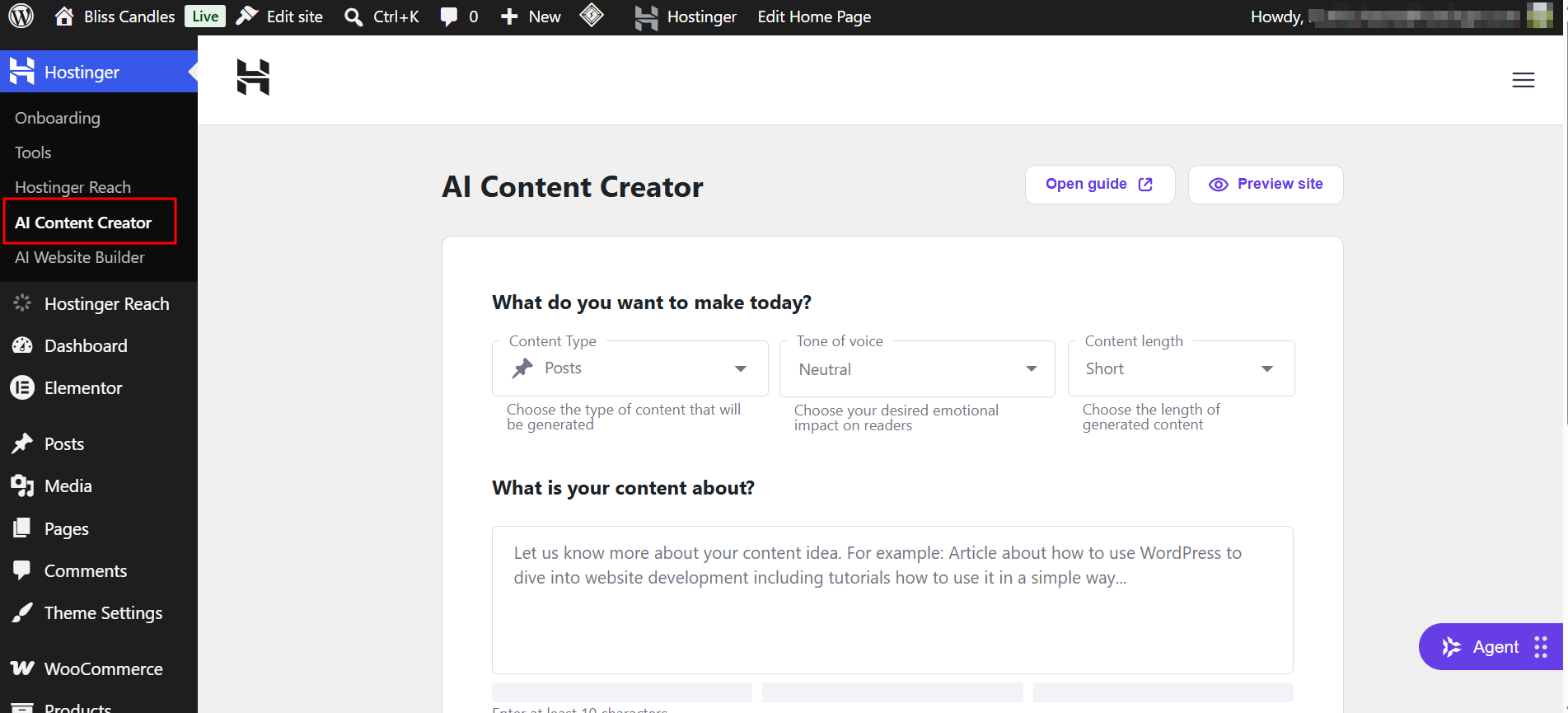Select the Hostinger sidebar menu header

pyautogui.click(x=99, y=72)
